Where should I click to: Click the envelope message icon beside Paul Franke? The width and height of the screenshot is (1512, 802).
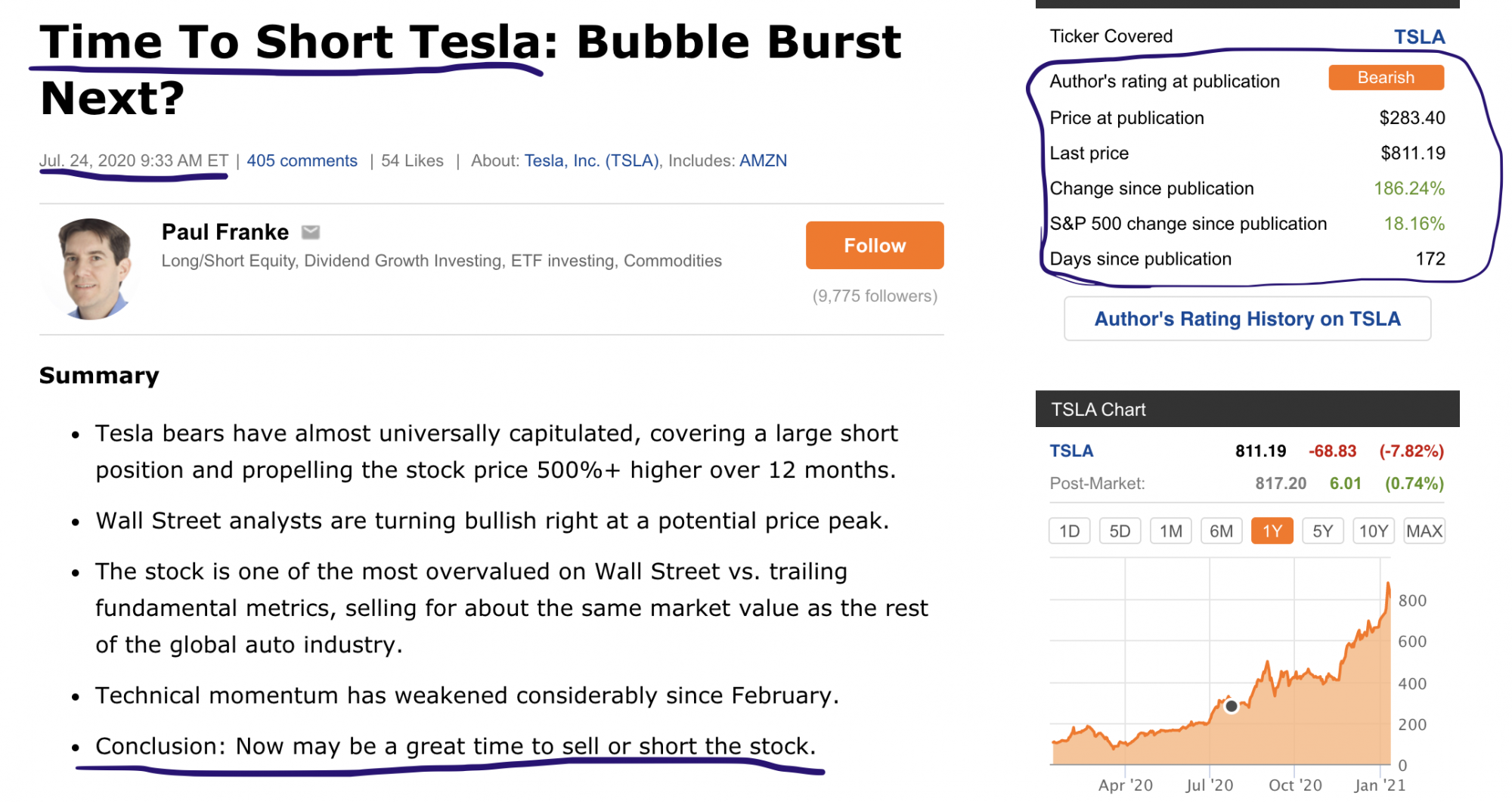click(311, 232)
